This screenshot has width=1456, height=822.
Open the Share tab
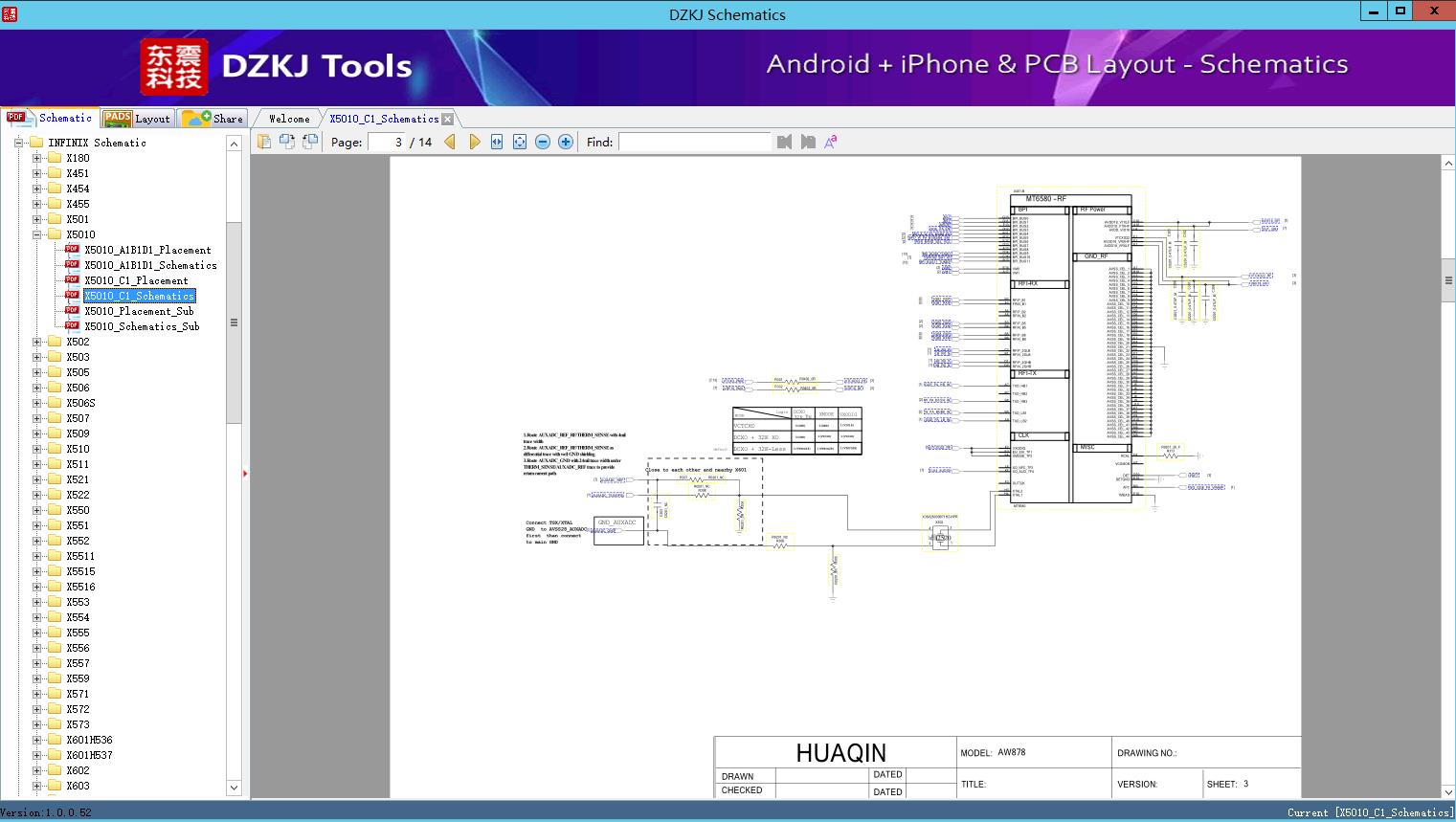click(x=213, y=119)
